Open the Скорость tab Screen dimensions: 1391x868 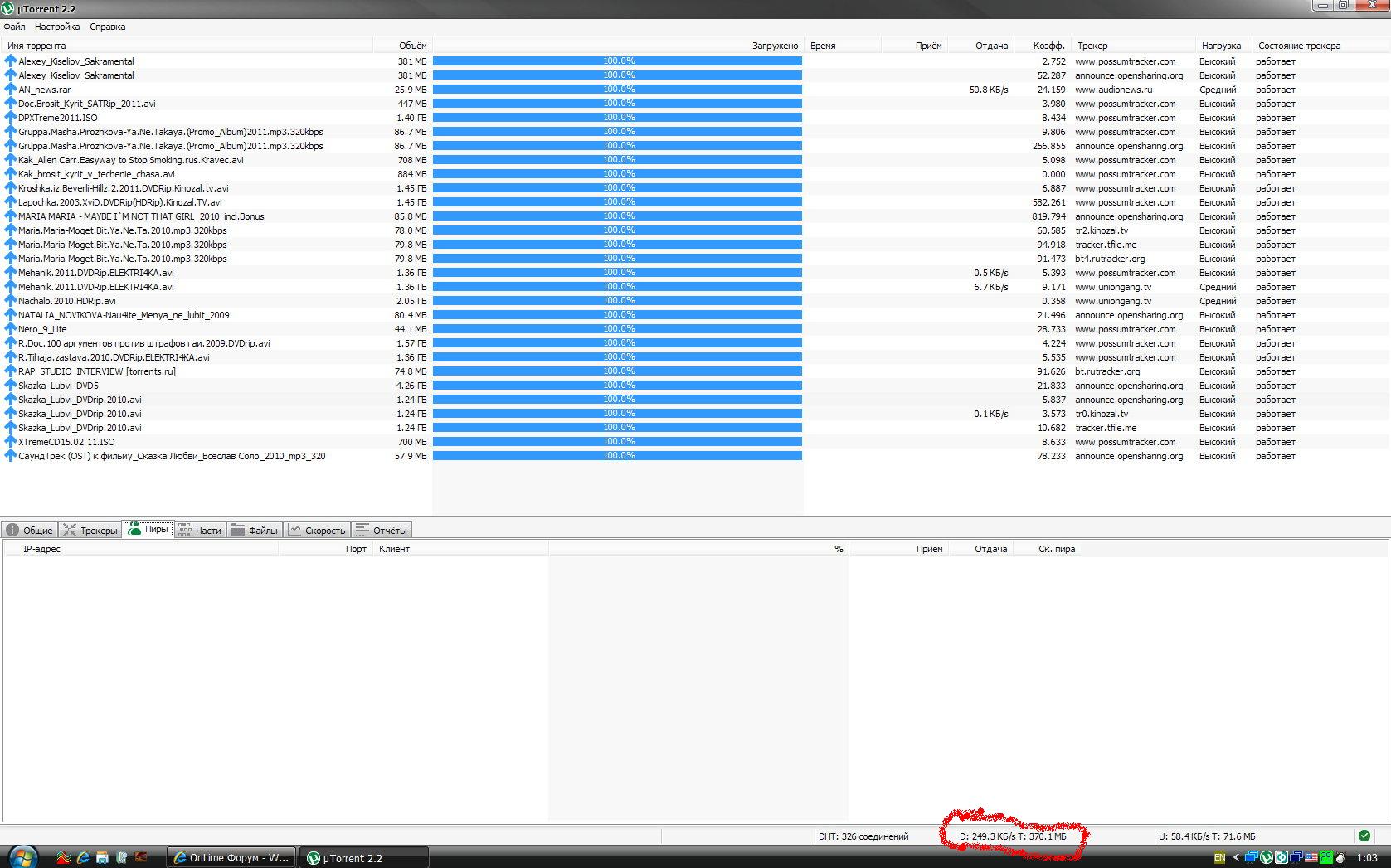point(317,531)
